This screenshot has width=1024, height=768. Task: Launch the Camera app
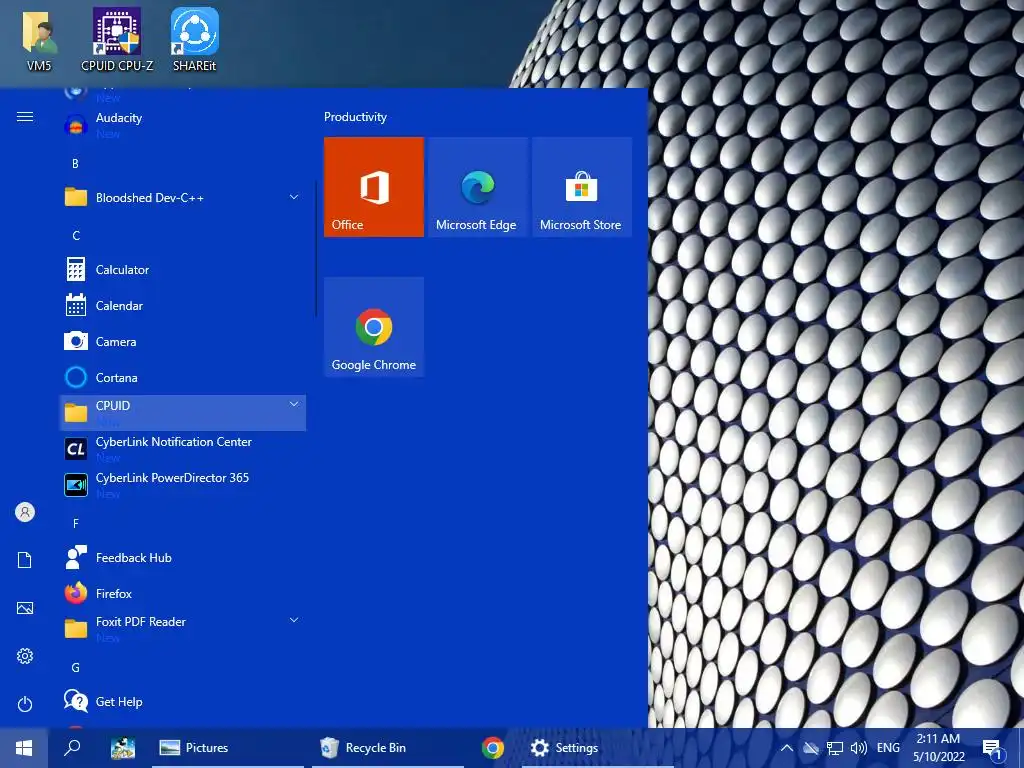click(183, 342)
